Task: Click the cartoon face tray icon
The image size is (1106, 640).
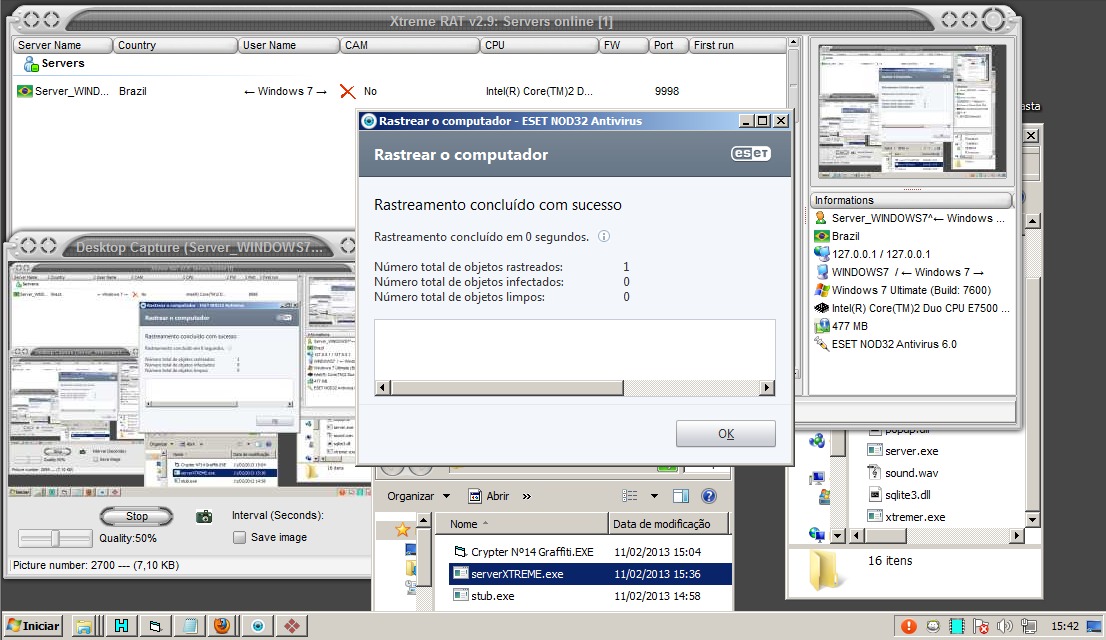Action: point(933,626)
